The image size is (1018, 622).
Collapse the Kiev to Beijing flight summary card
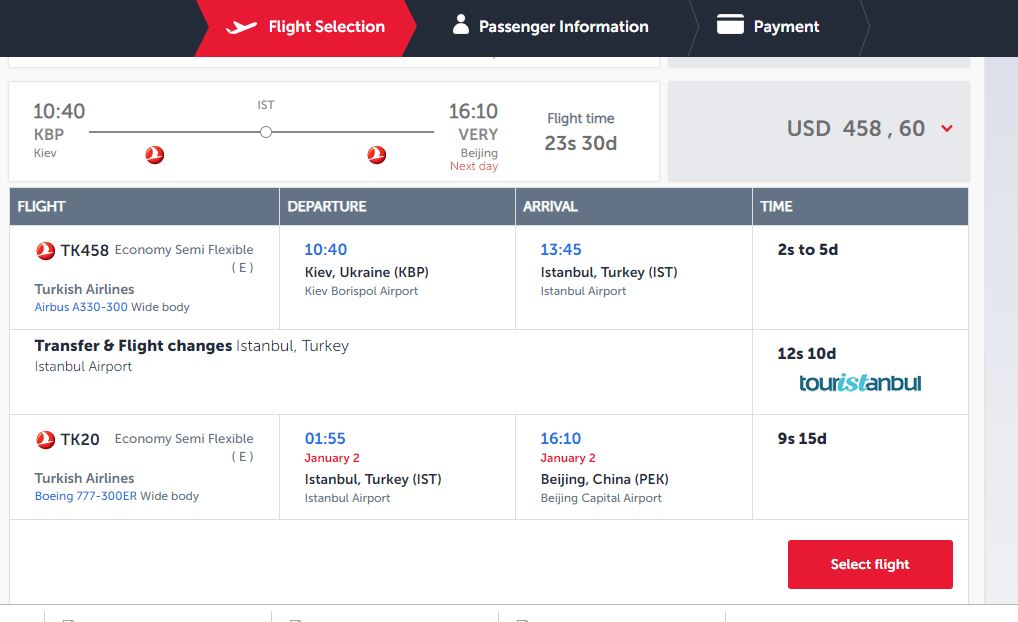[x=333, y=131]
